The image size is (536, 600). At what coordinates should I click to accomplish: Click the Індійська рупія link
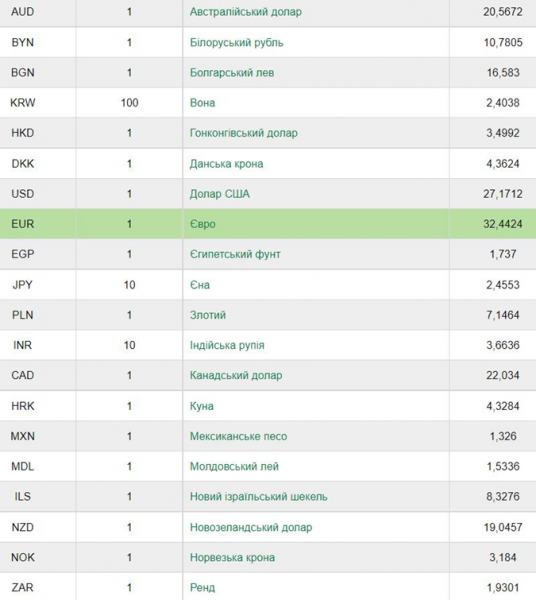[x=227, y=345]
